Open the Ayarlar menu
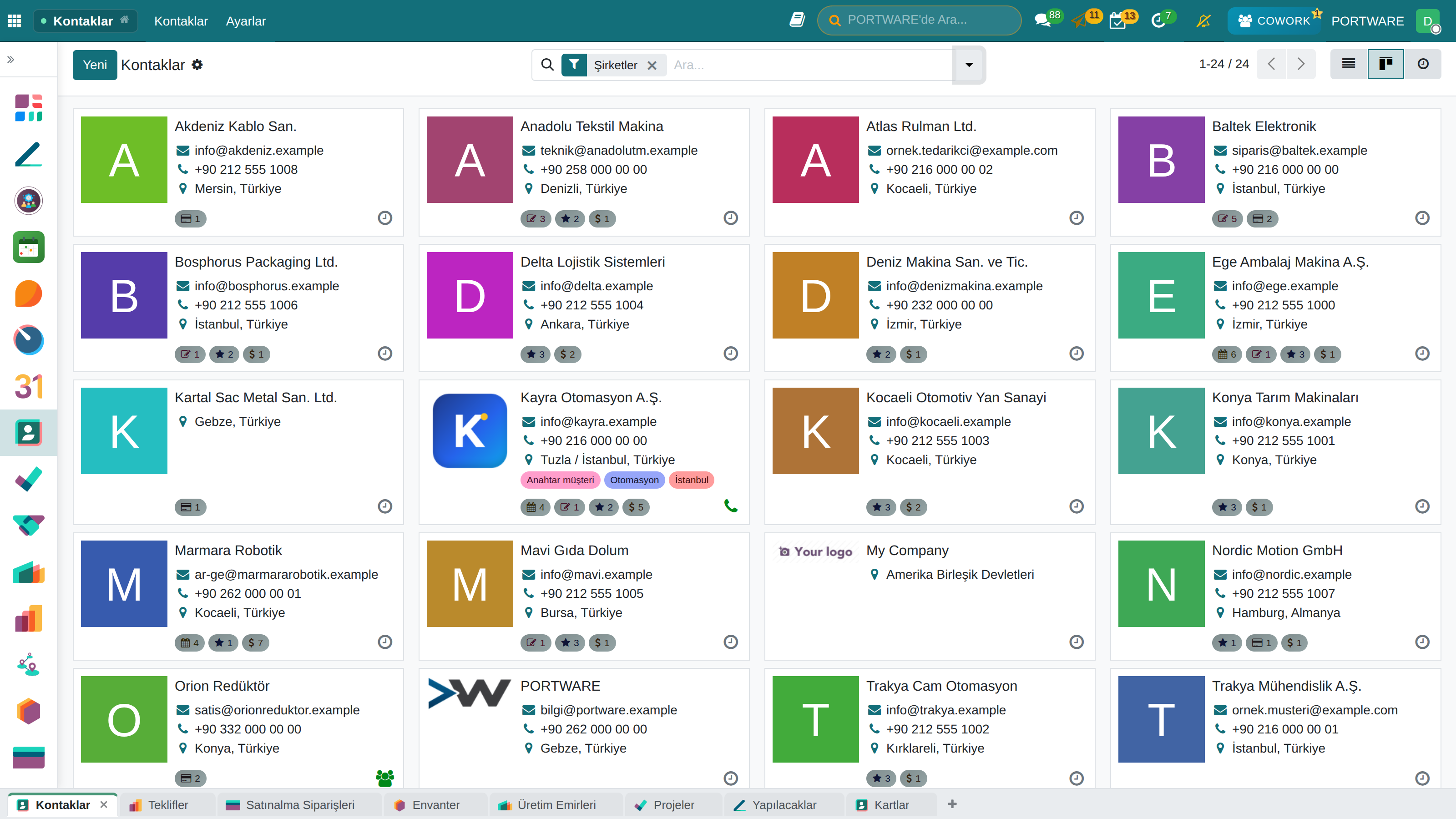This screenshot has height=819, width=1456. coord(246,21)
